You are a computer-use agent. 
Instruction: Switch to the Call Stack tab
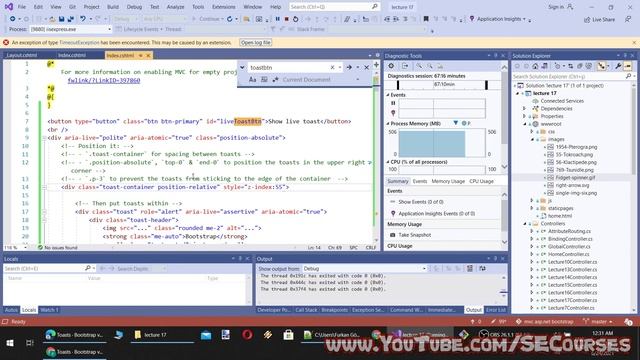coord(306,310)
